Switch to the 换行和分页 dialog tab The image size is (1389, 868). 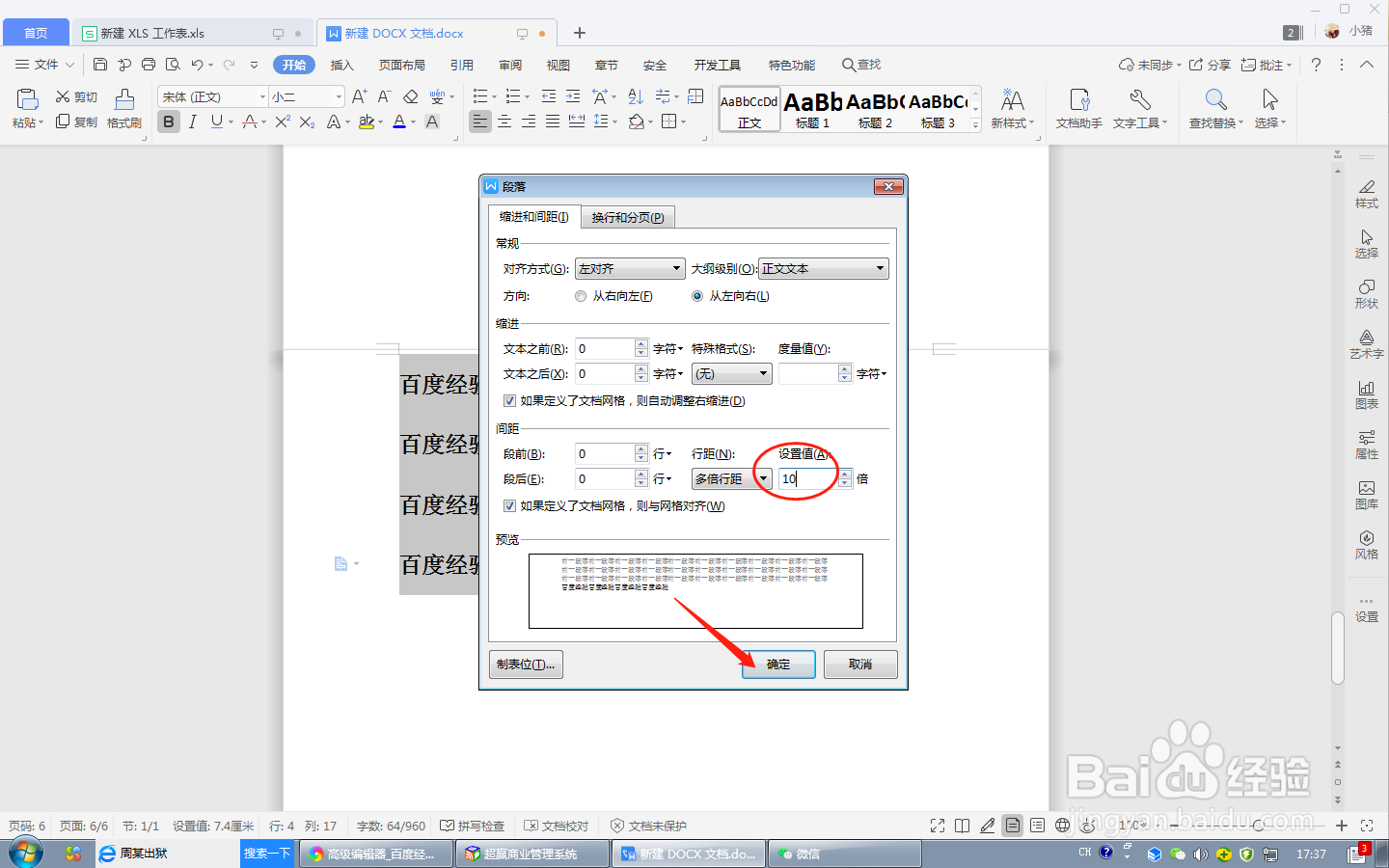tap(628, 218)
